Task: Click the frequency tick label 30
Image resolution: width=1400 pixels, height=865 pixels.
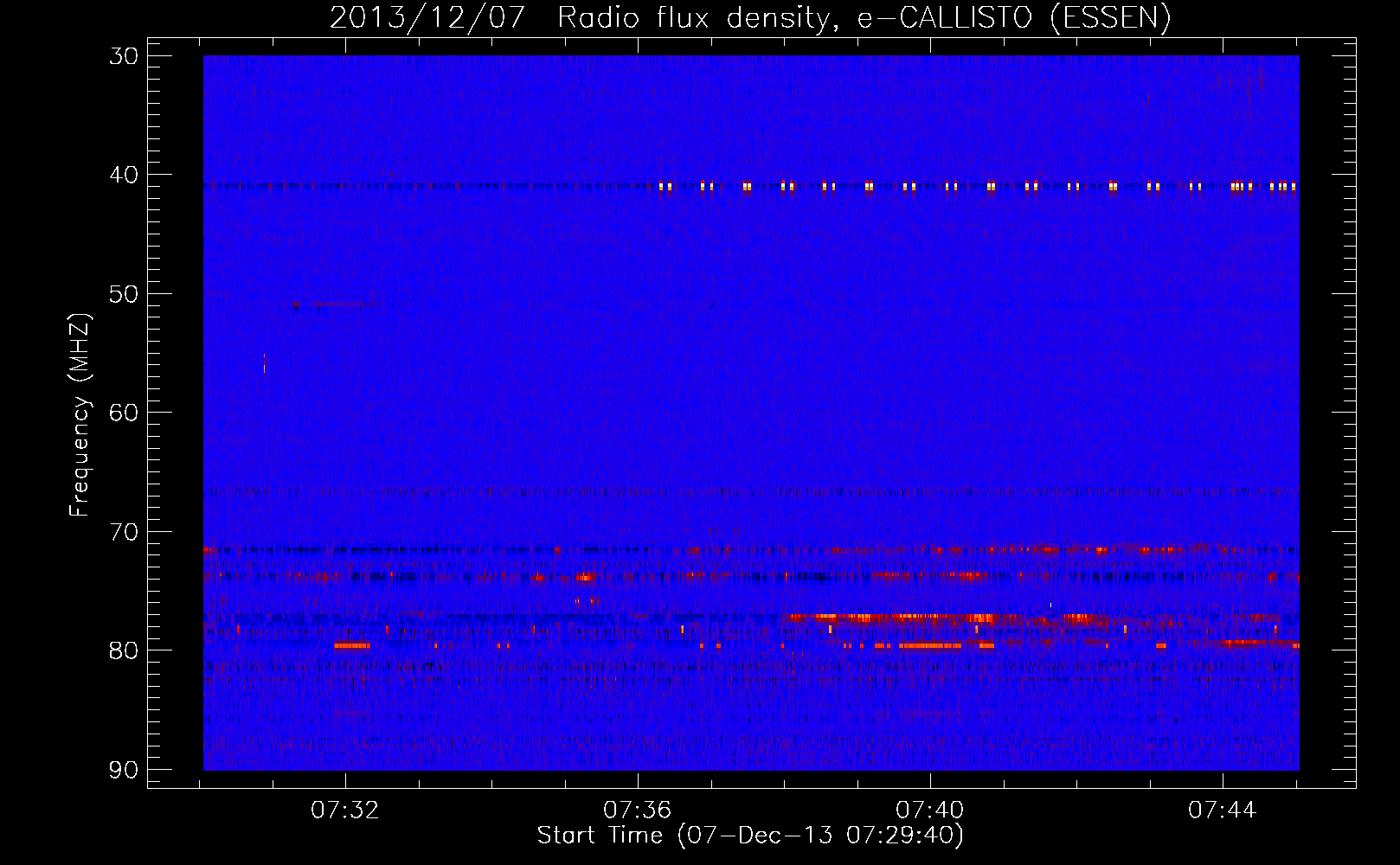Action: click(x=124, y=56)
